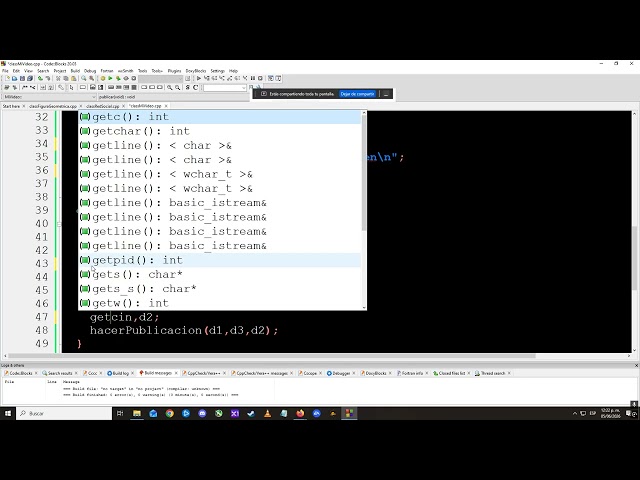640x480 pixels.
Task: Open the MiVideo class scope dropdown
Action: click(49, 97)
